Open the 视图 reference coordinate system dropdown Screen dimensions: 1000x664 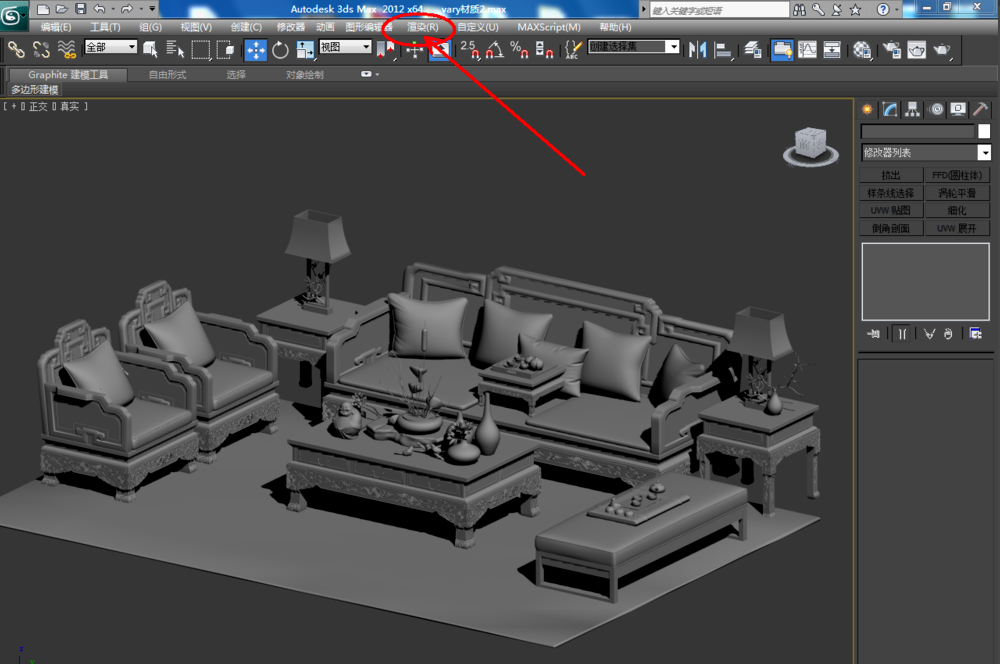click(x=345, y=47)
